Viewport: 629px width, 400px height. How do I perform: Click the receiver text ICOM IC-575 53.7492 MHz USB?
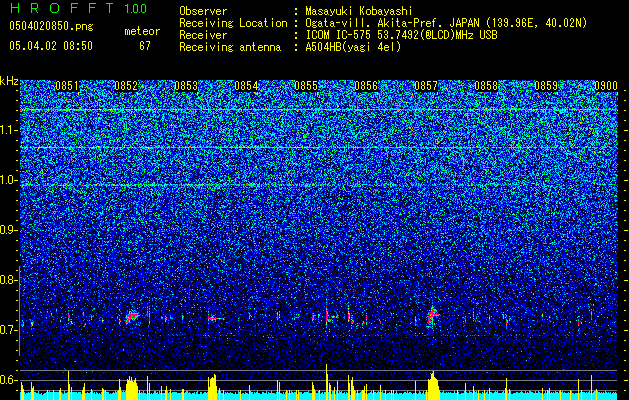coord(401,35)
